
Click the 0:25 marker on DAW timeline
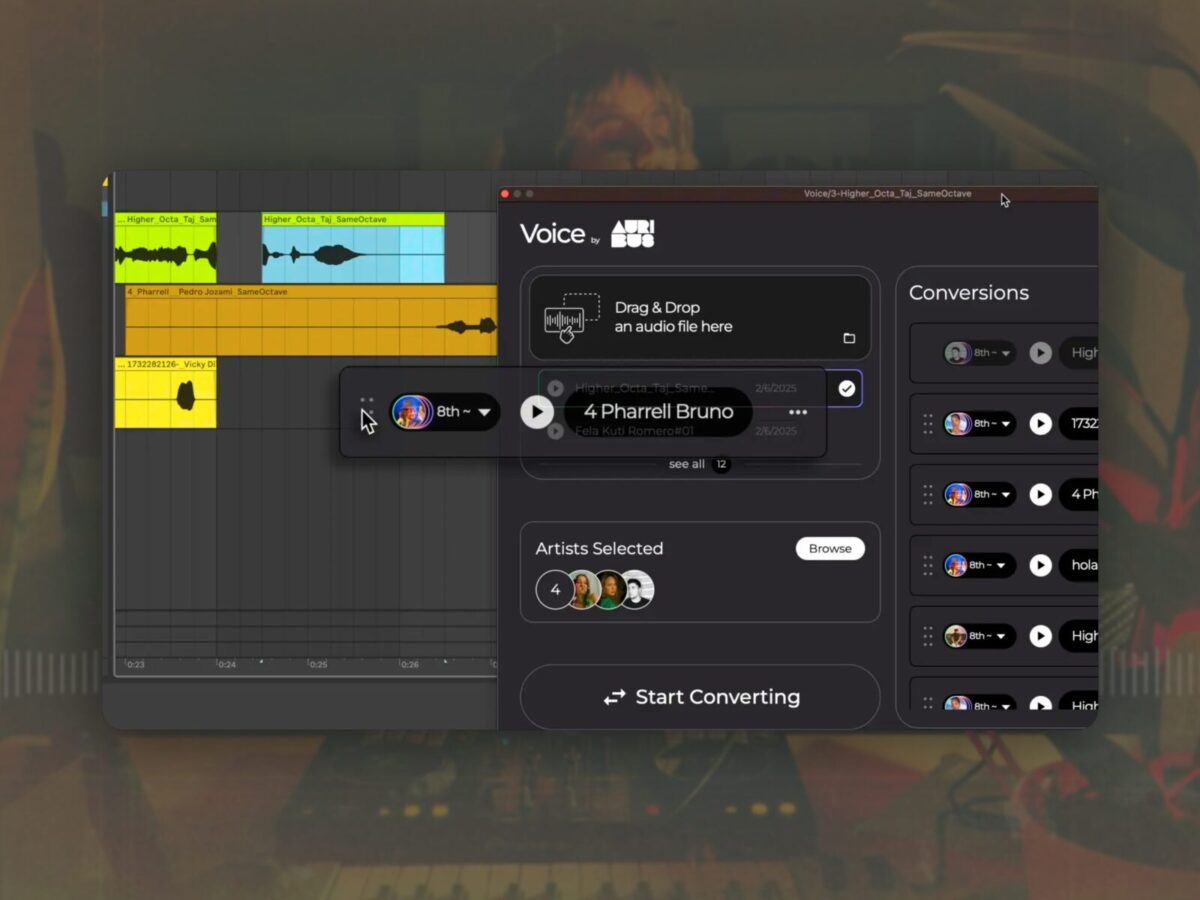318,664
